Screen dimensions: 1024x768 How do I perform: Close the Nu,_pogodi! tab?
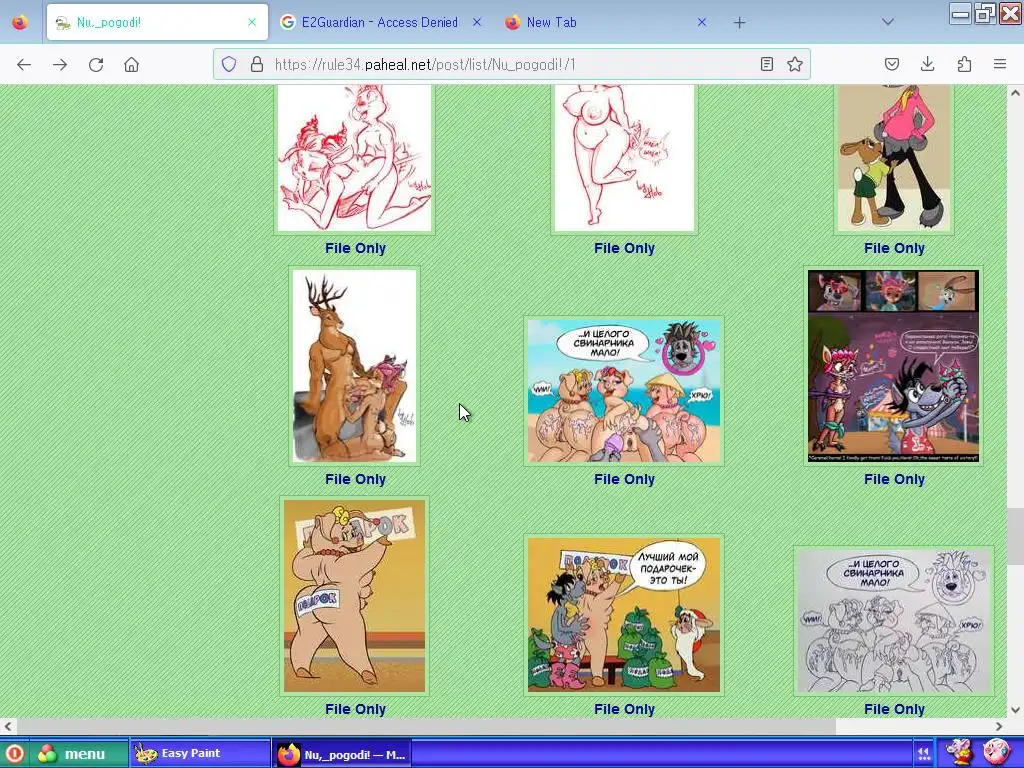pyautogui.click(x=252, y=22)
